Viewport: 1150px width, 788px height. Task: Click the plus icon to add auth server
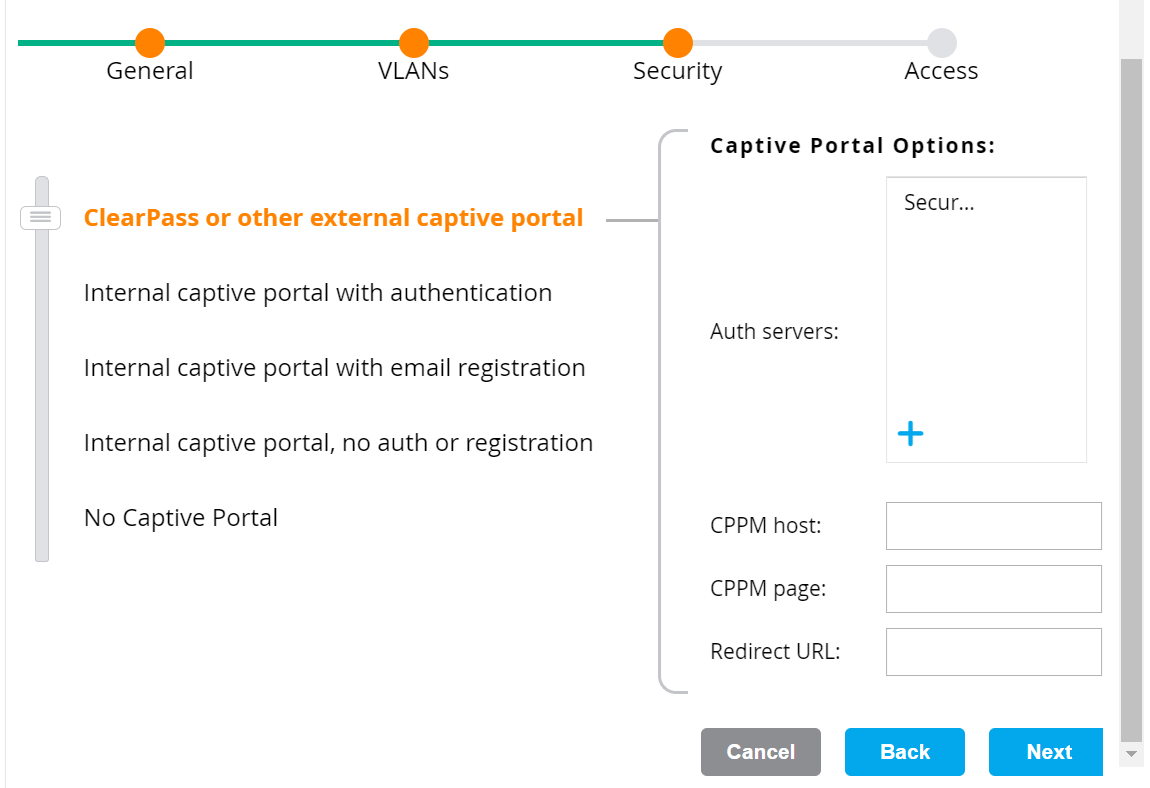tap(910, 434)
